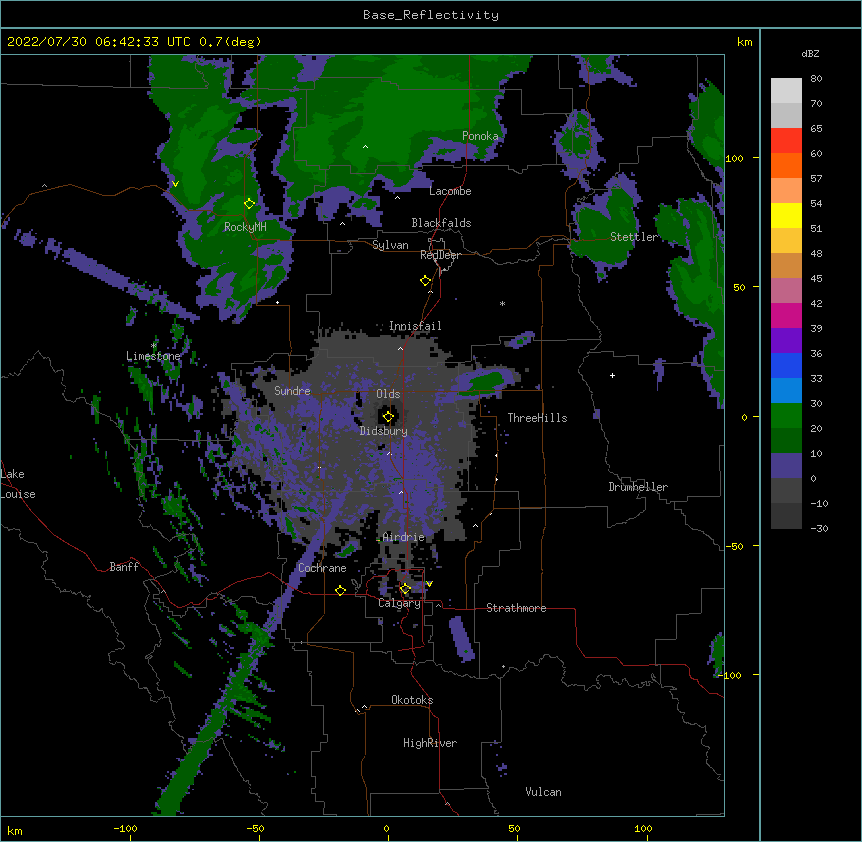Viewport: 862px width, 842px height.
Task: Pick the lightest gray swatch at legend top
Action: [x=786, y=91]
